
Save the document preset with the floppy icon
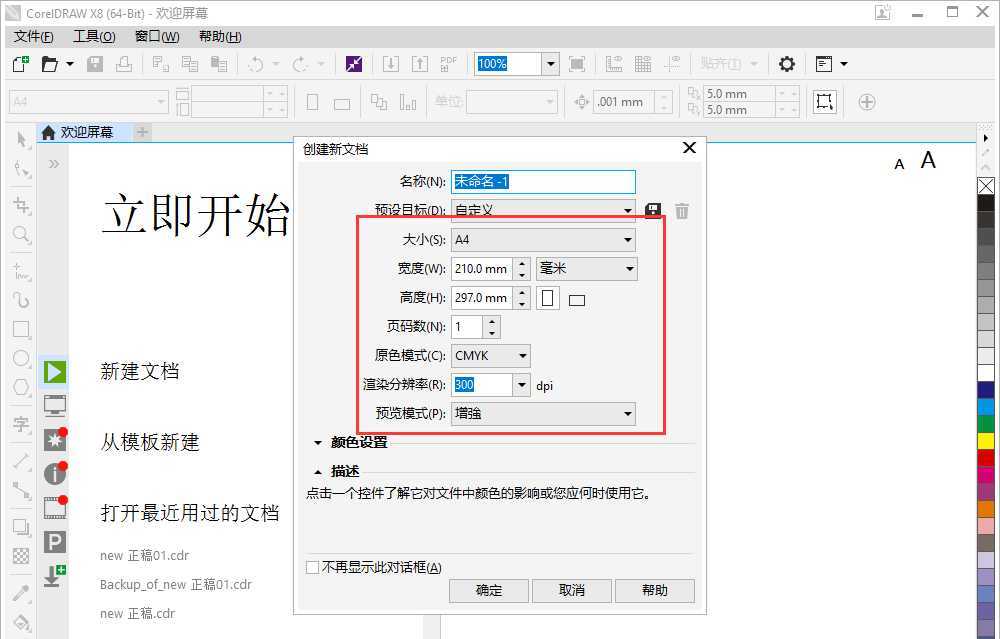[x=653, y=210]
